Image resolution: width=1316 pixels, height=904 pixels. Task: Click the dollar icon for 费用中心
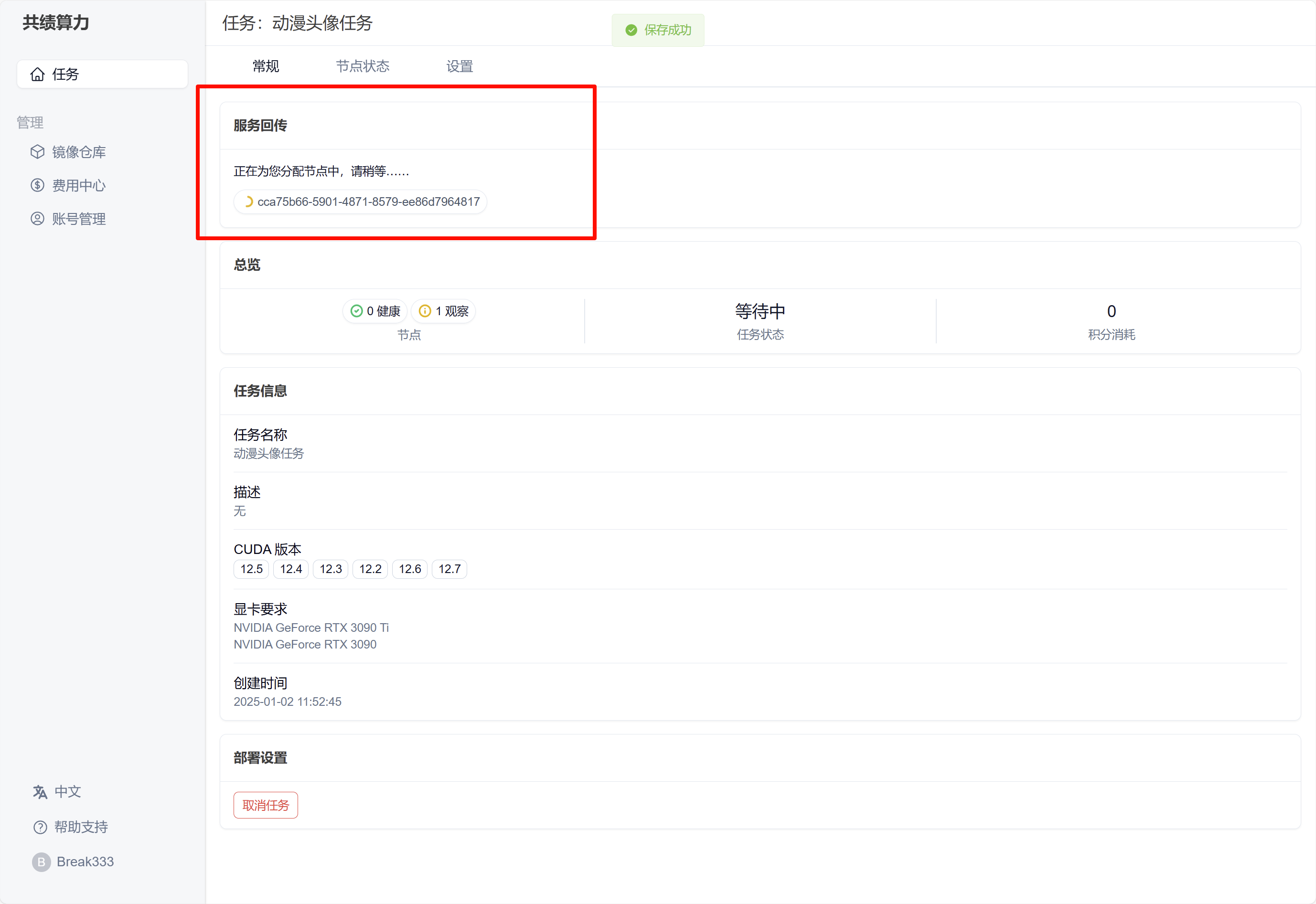[x=37, y=185]
